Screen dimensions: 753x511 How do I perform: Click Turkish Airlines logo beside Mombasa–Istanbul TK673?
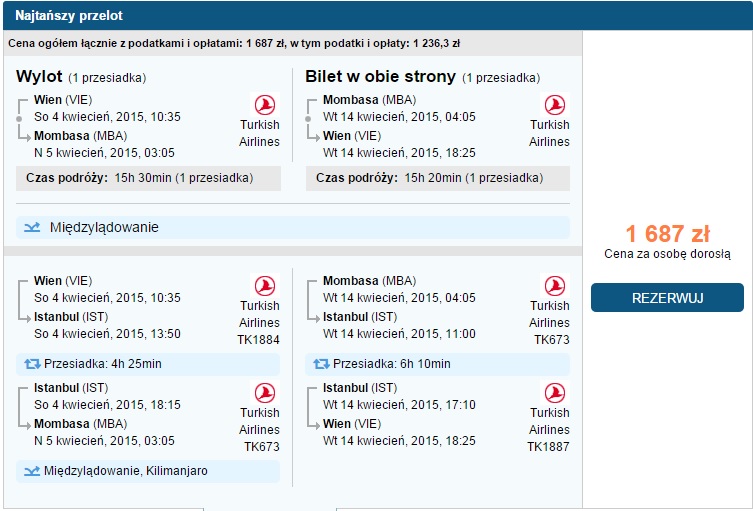[x=555, y=286]
